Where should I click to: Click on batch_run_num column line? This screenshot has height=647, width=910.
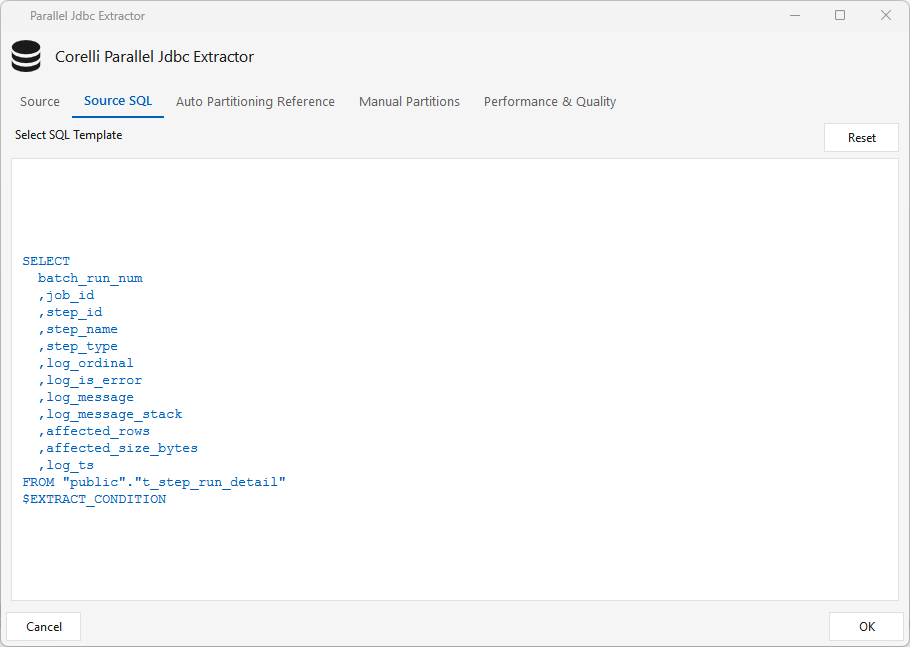90,278
